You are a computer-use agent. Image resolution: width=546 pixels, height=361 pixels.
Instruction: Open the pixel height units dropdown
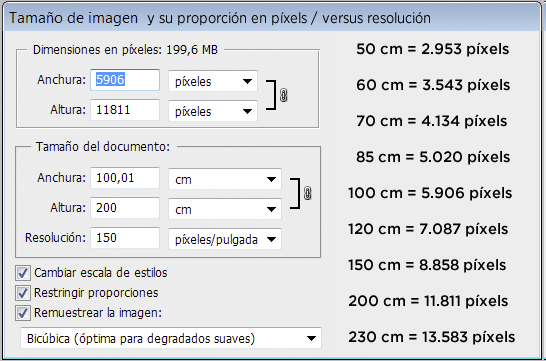213,111
